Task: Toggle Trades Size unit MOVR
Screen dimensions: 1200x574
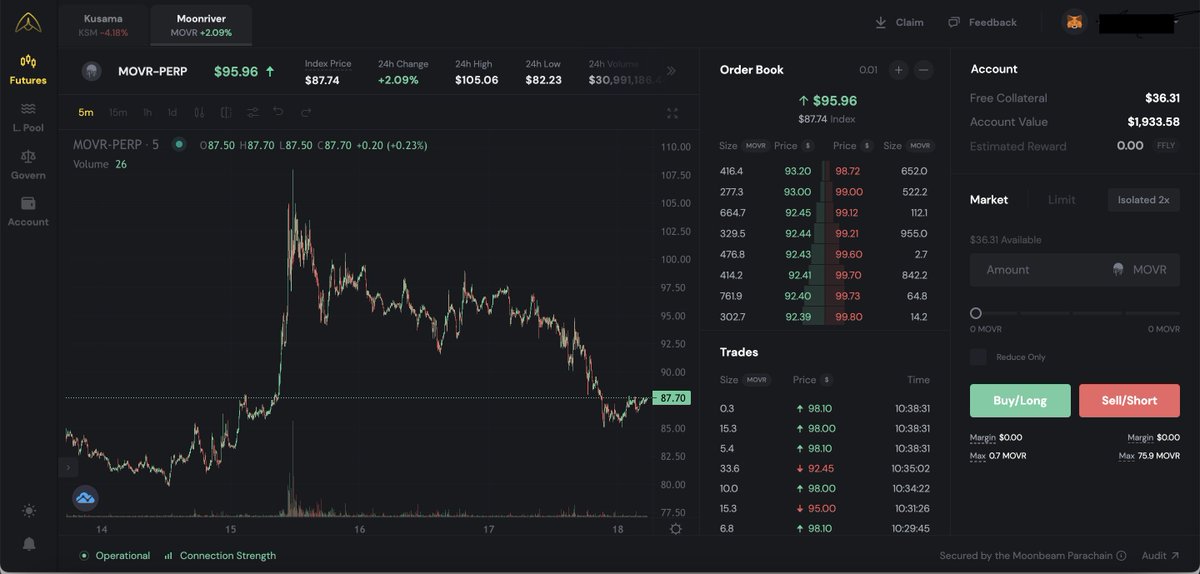Action: click(x=757, y=380)
